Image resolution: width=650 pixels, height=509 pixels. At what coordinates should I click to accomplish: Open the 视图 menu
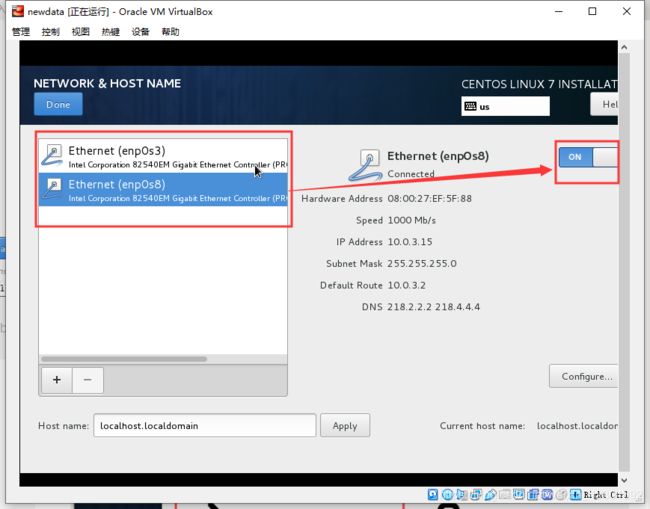point(80,32)
